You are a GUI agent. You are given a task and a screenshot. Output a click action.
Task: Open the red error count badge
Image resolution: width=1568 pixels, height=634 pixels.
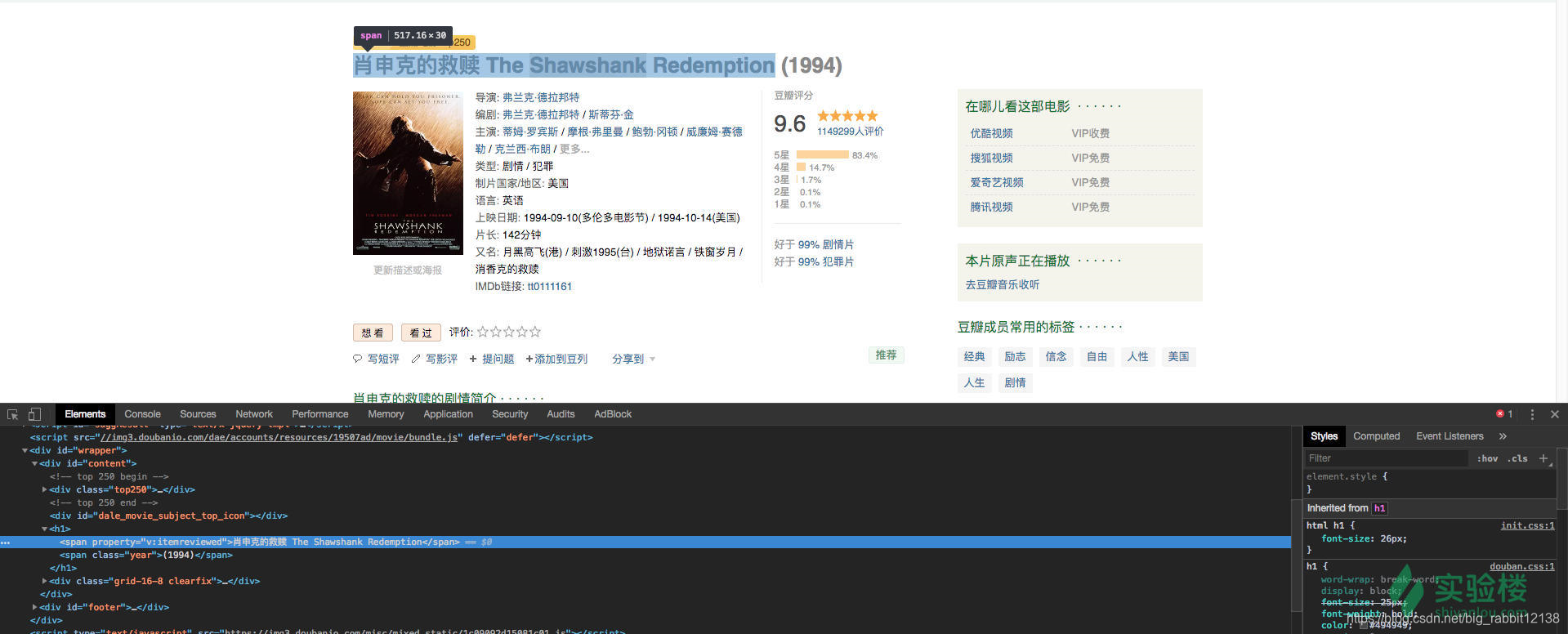click(1504, 414)
